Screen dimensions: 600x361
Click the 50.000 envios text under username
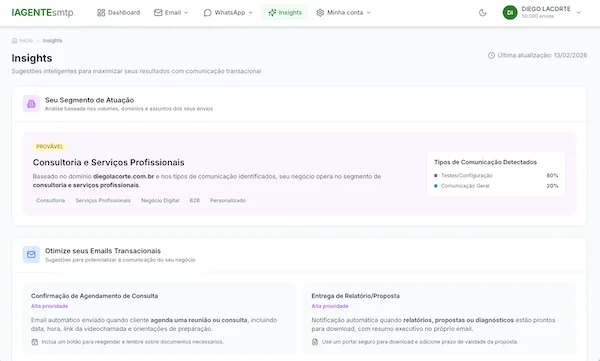click(537, 16)
